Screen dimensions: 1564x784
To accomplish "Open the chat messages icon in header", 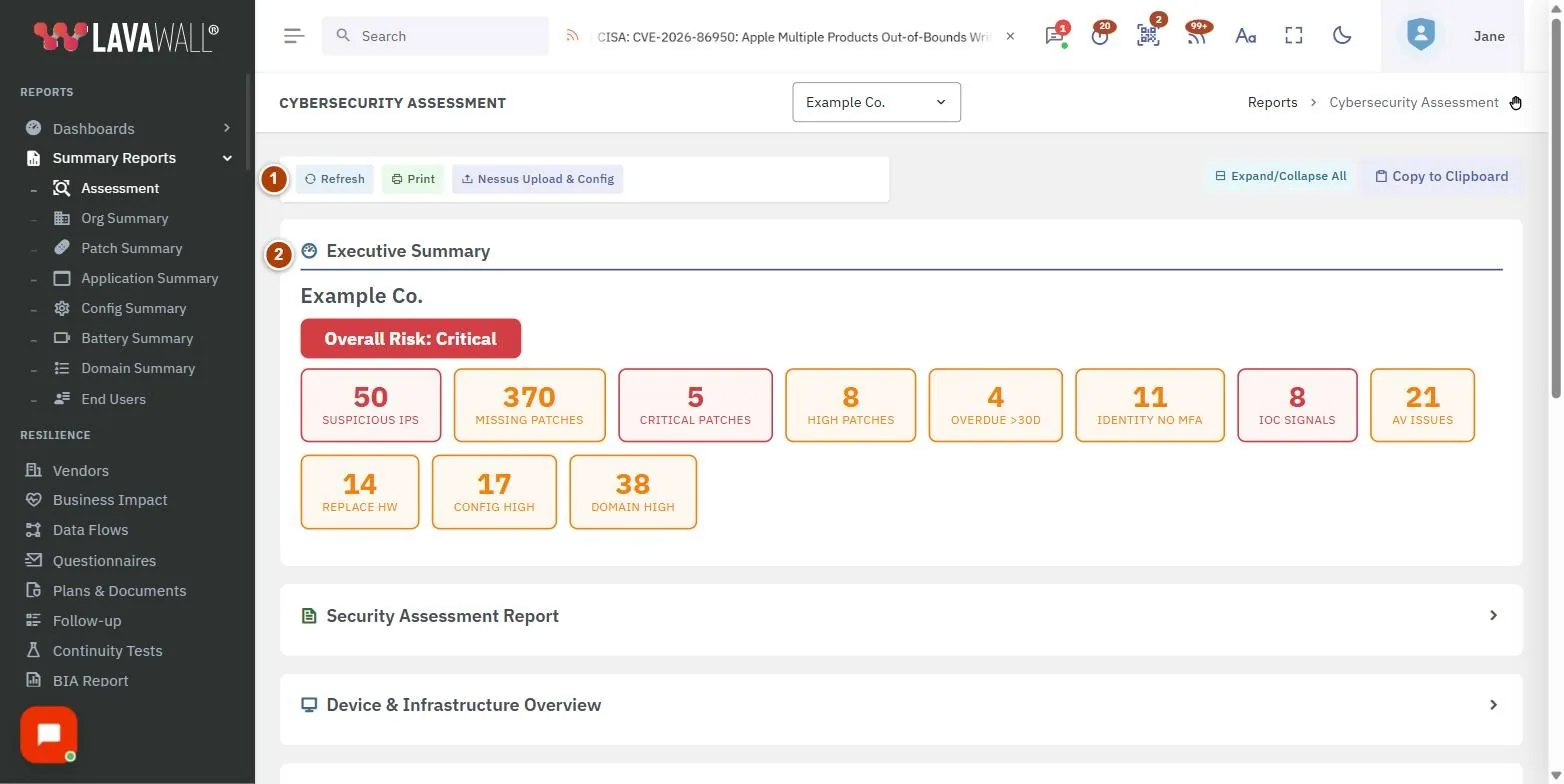I will click(1054, 35).
